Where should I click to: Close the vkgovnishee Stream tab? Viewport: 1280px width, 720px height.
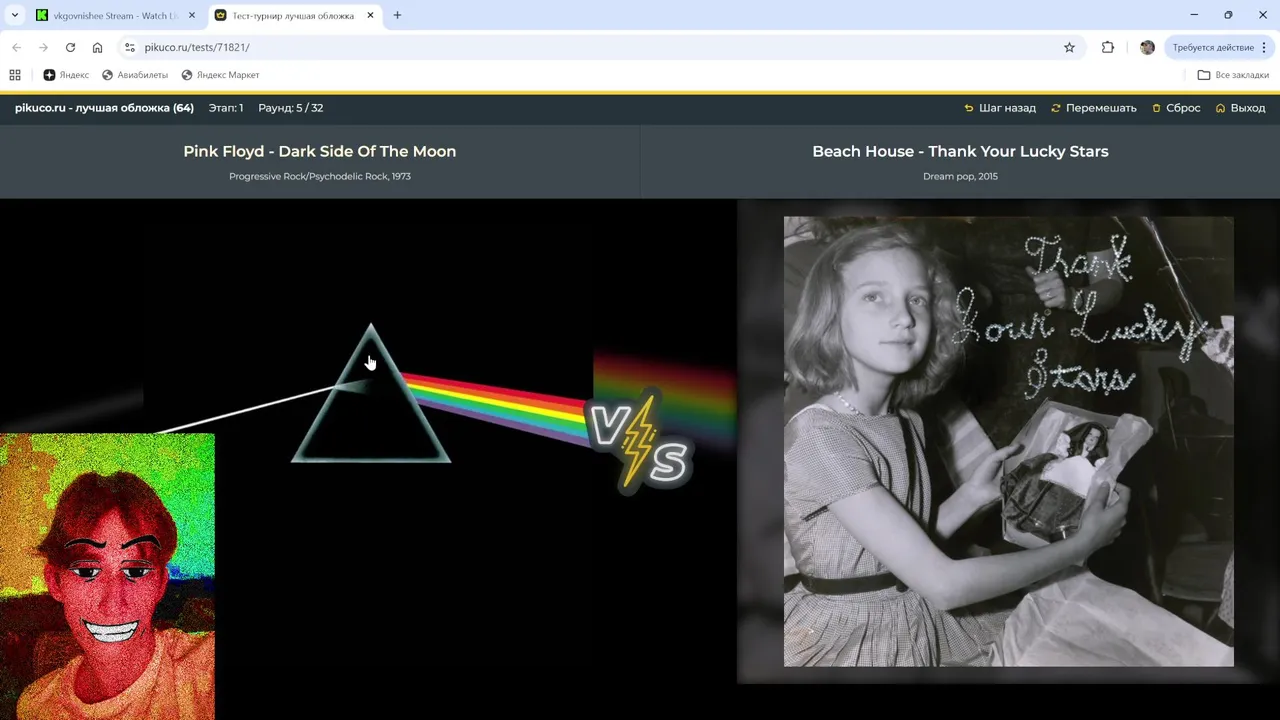click(192, 15)
